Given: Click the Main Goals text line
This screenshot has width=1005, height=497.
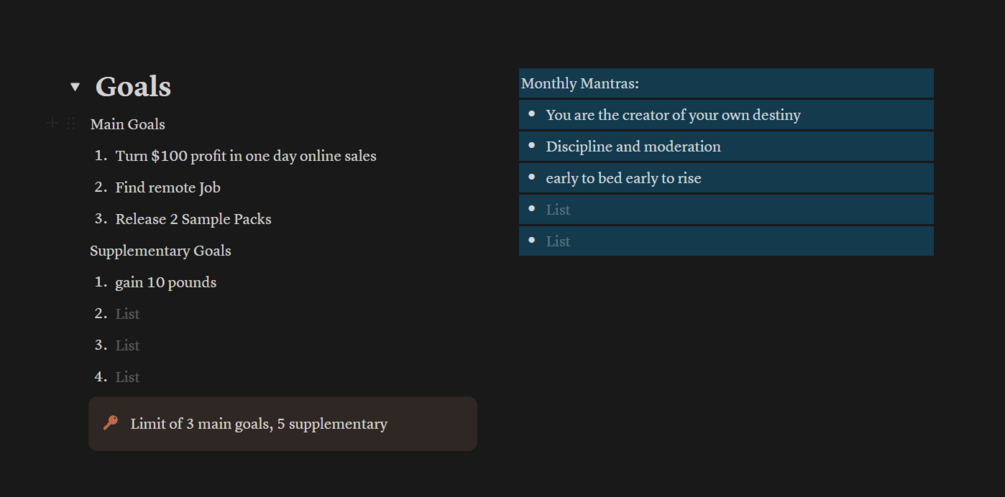Looking at the screenshot, I should click(127, 125).
